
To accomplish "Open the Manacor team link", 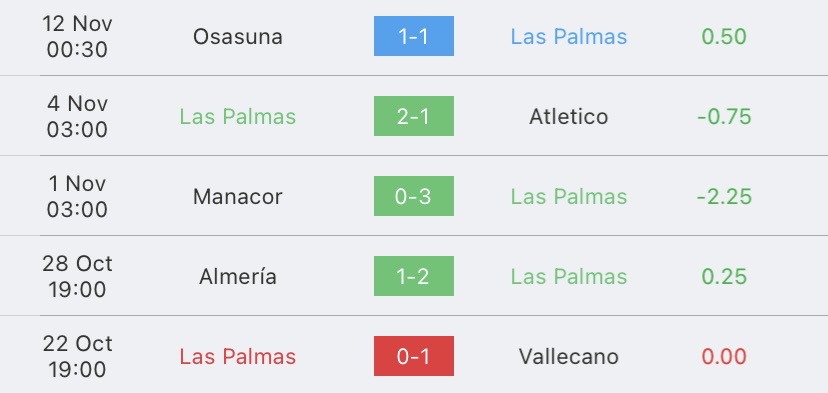I will [238, 196].
